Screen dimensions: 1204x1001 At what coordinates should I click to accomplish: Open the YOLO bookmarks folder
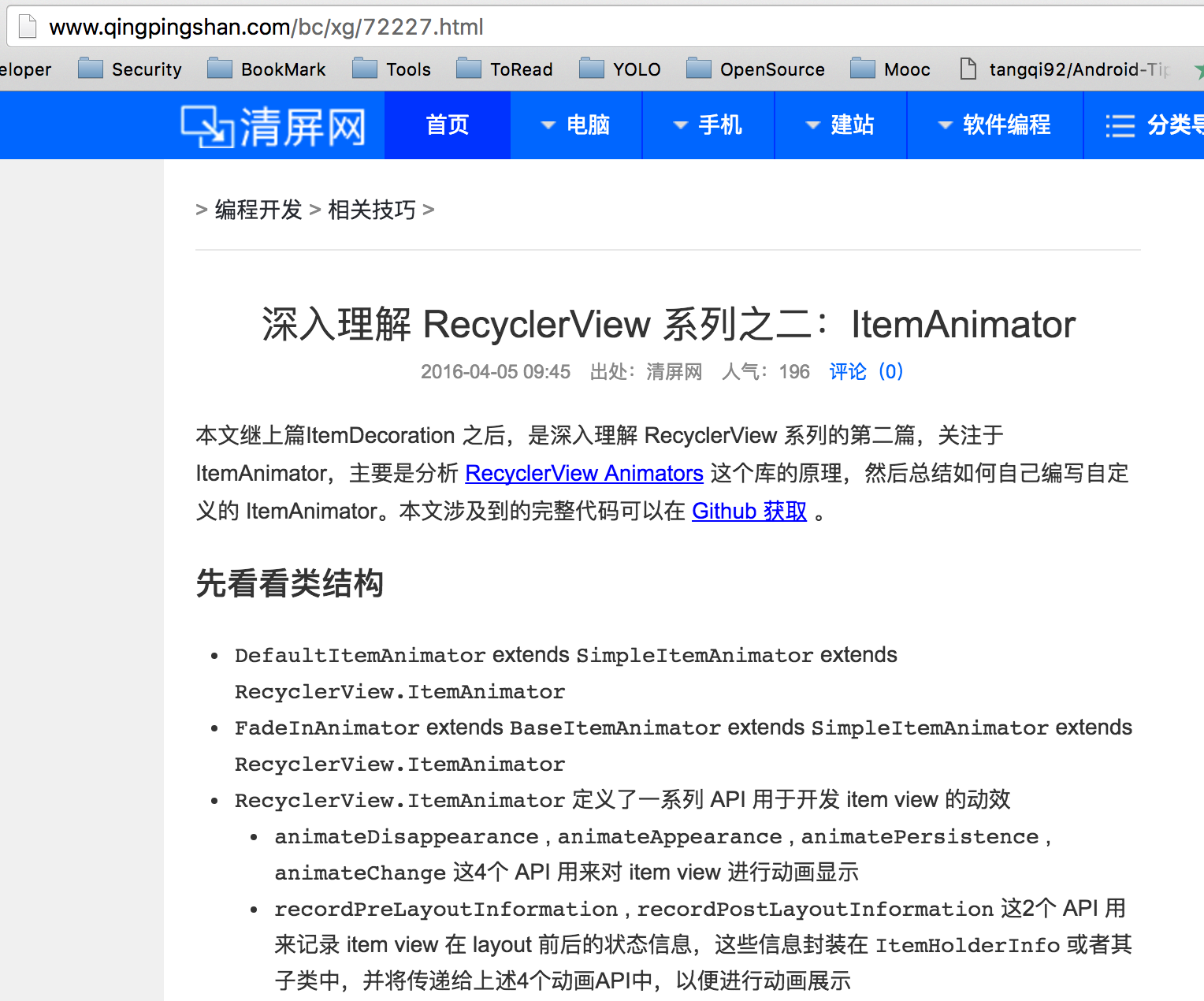[621, 69]
